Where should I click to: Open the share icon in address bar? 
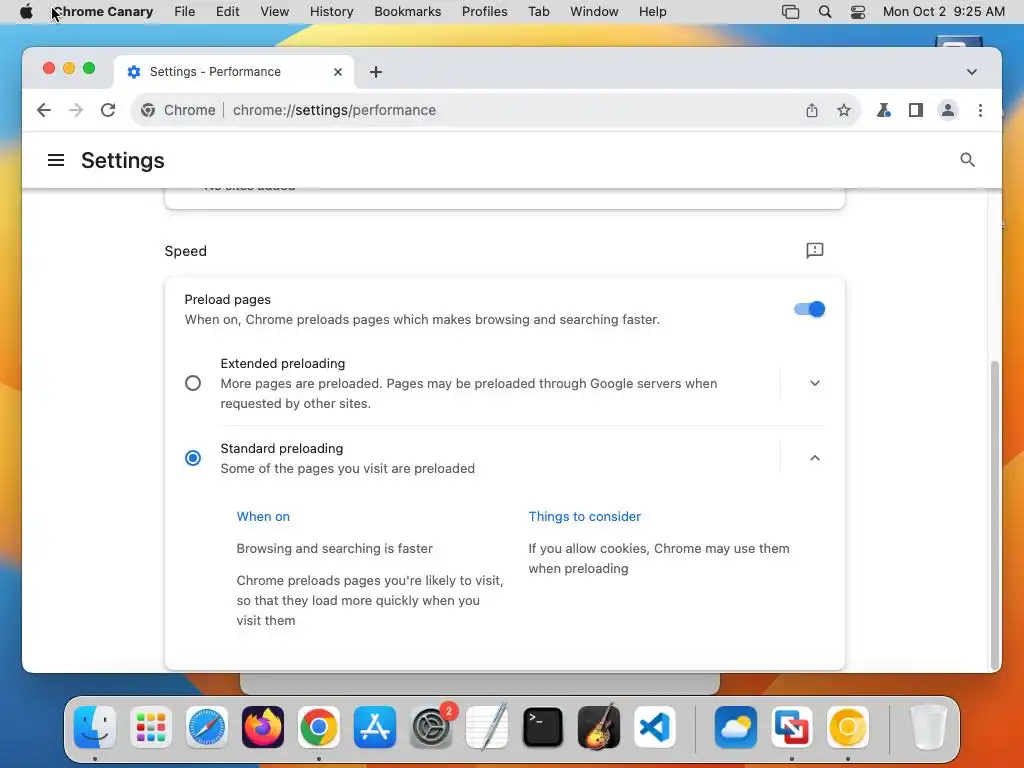(812, 110)
